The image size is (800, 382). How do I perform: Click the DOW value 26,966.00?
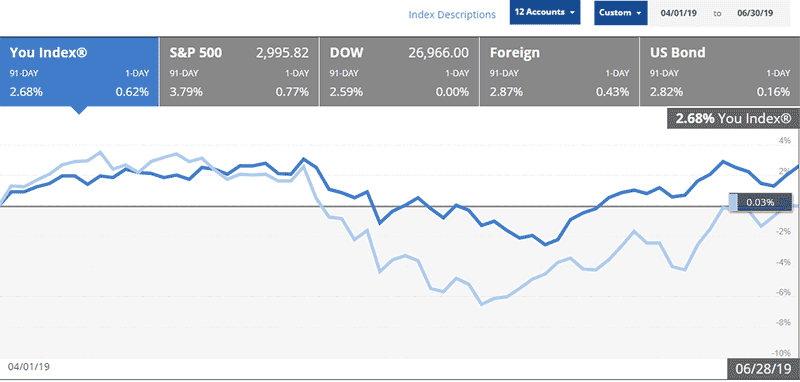pyautogui.click(x=438, y=53)
